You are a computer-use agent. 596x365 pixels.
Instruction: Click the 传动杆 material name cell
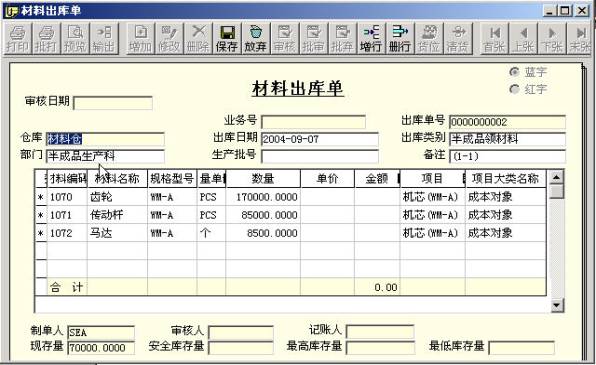(x=117, y=215)
